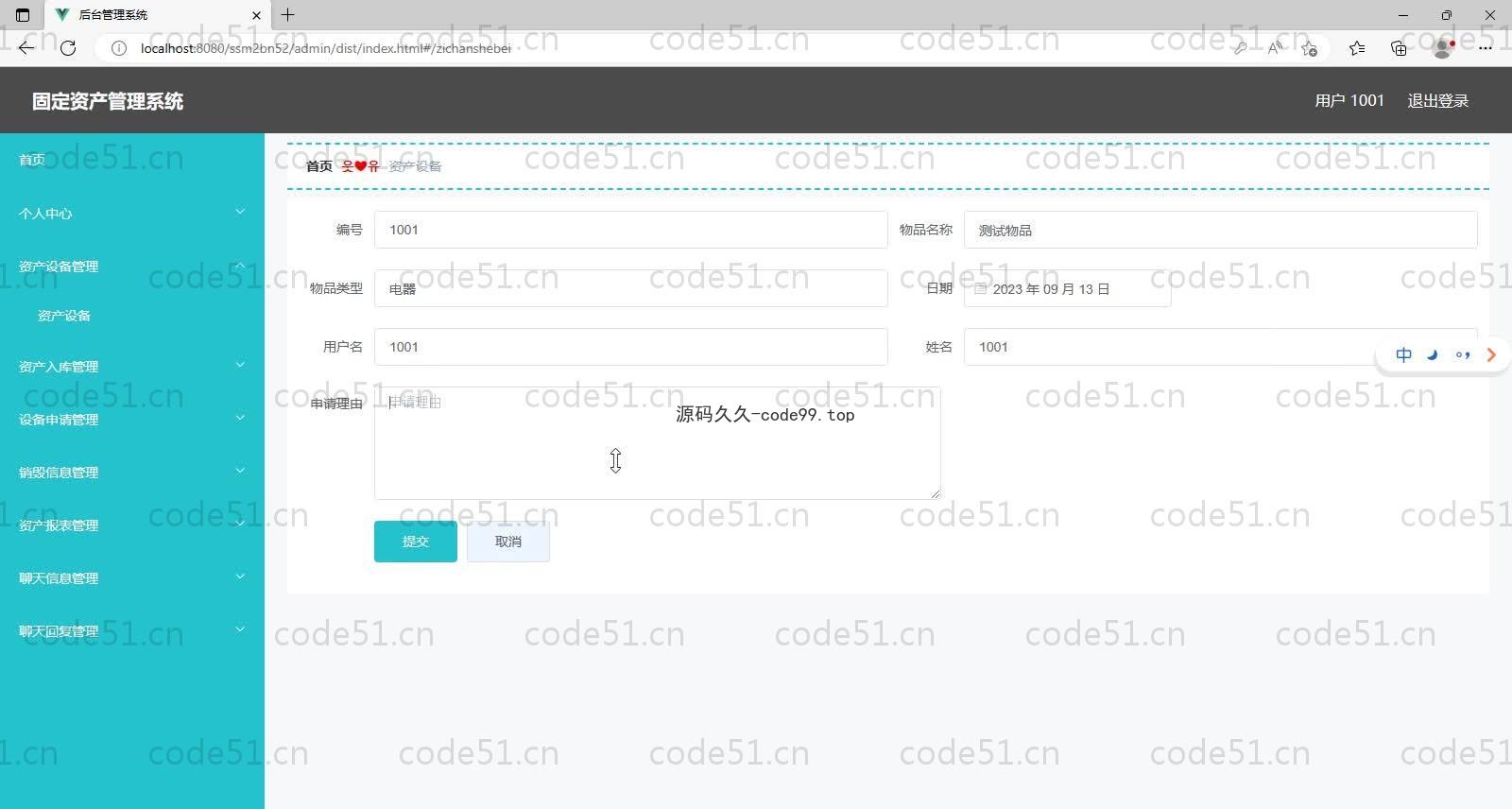
Task: Expand the 聊天回复管理 chevron
Action: point(240,629)
